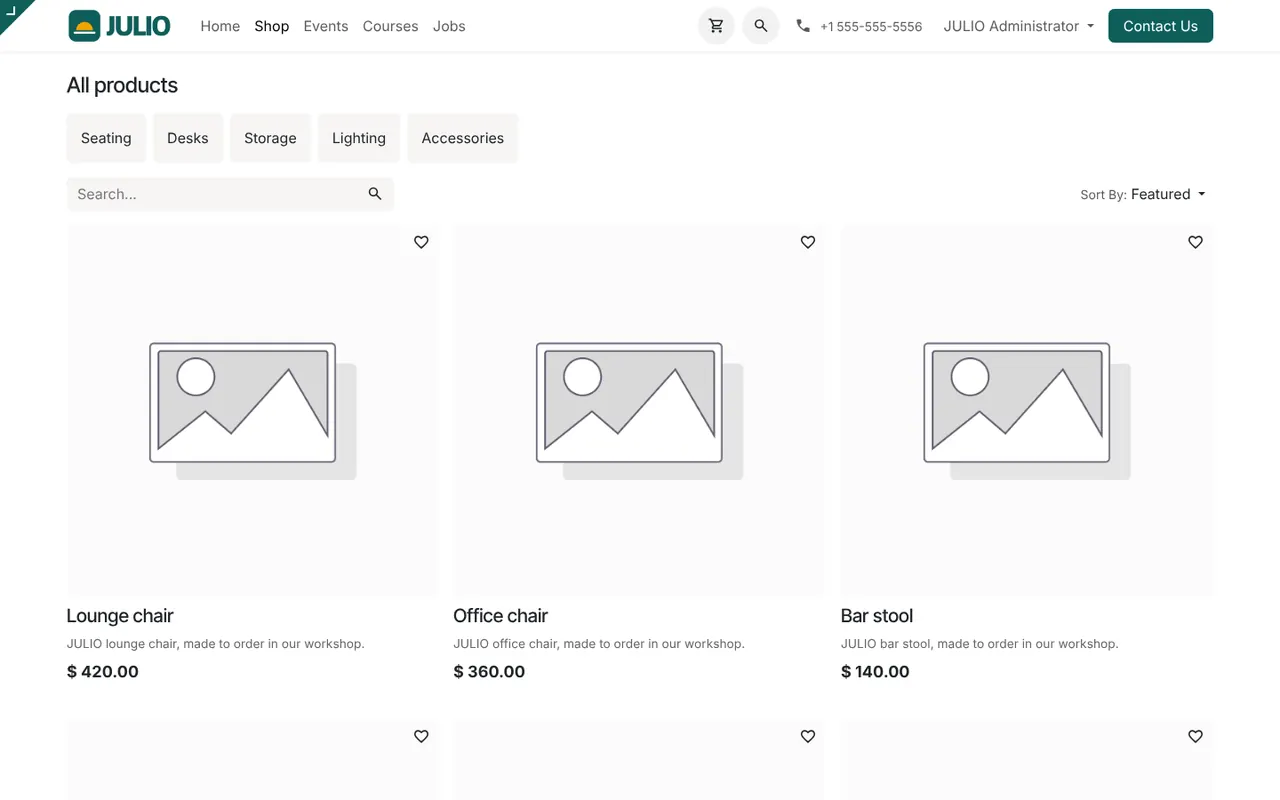Click the phone icon beside the number
The width and height of the screenshot is (1280, 800).
click(x=803, y=26)
